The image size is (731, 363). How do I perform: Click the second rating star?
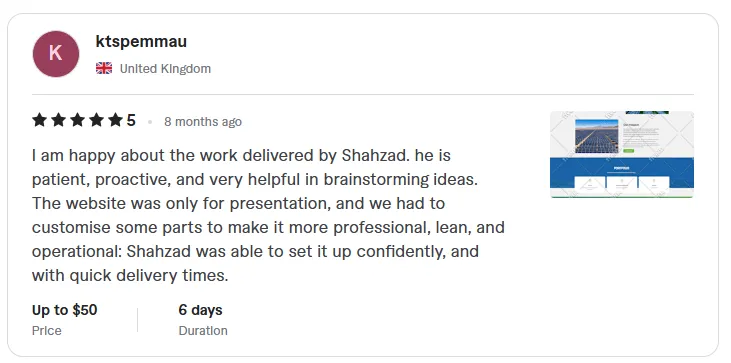click(x=58, y=120)
